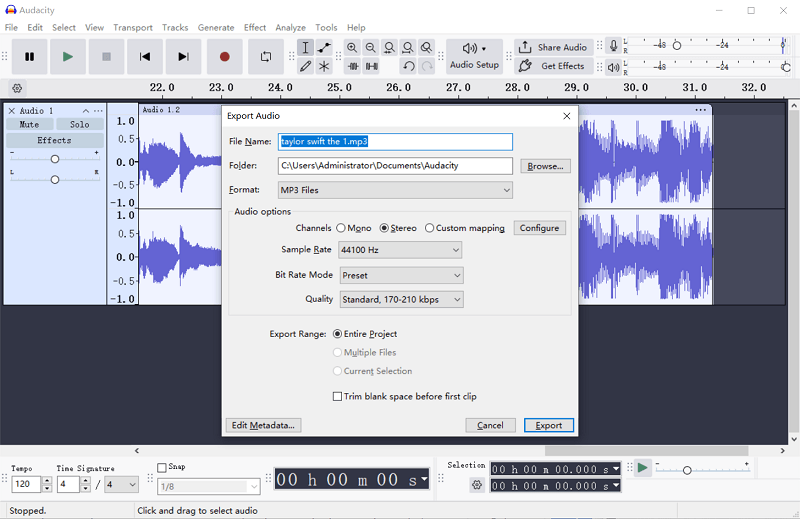Mute the Audio 1 track
Screen dimensions: 800x519
[29, 125]
